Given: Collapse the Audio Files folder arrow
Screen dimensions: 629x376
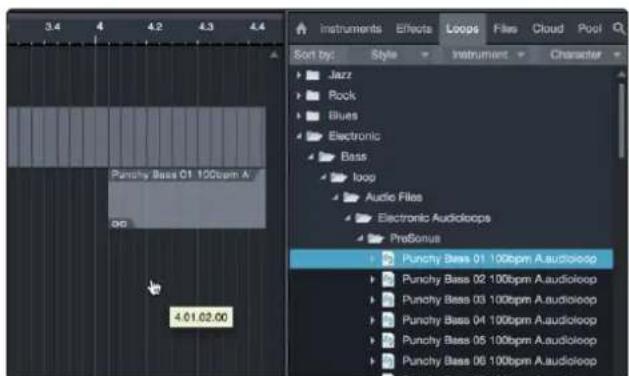Looking at the screenshot, I should [x=336, y=197].
